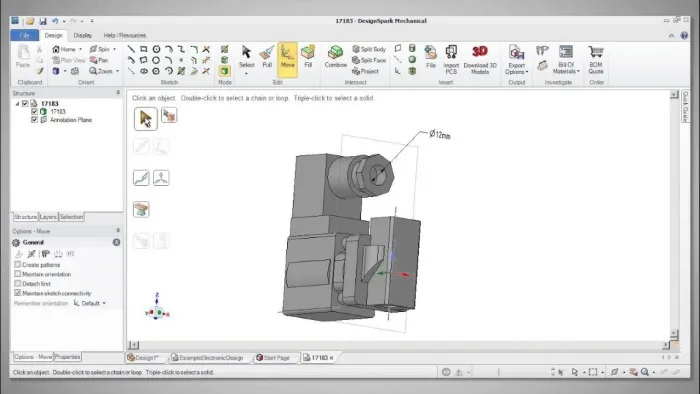700x394 pixels.
Task: Click the Save icon in quick access toolbar
Action: [42, 21]
